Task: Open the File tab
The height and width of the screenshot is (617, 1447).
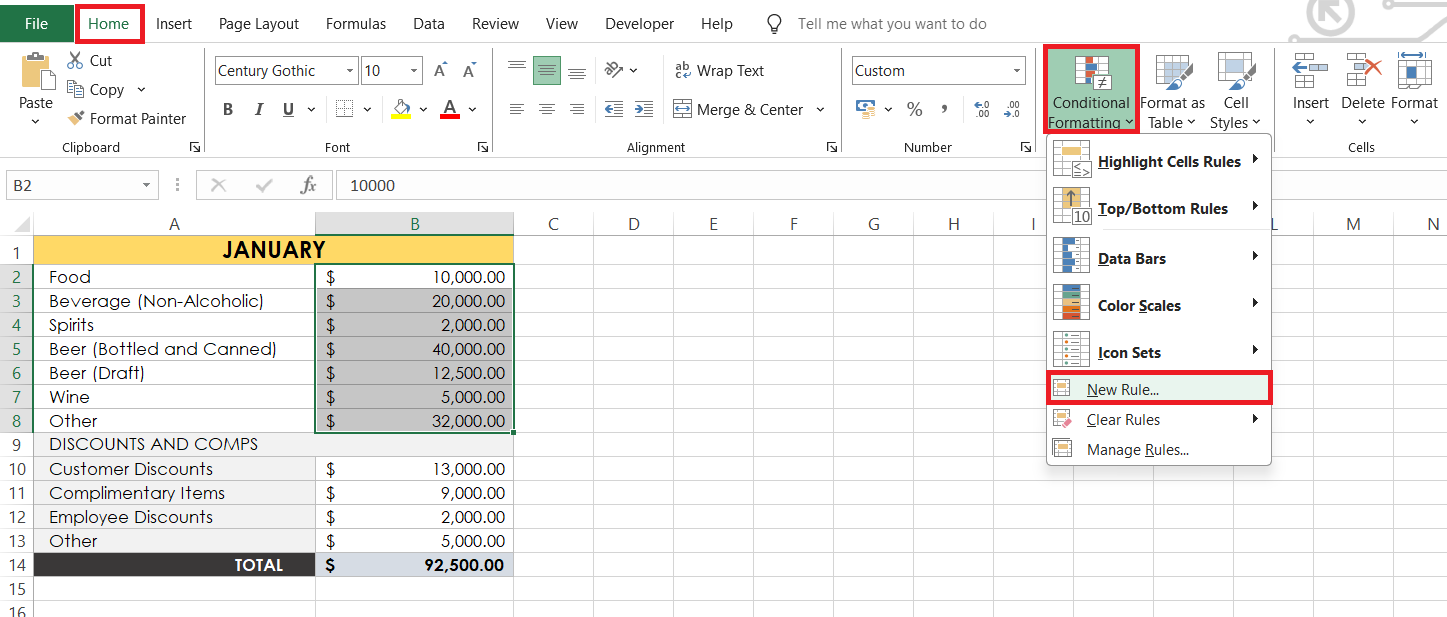Action: pos(36,23)
